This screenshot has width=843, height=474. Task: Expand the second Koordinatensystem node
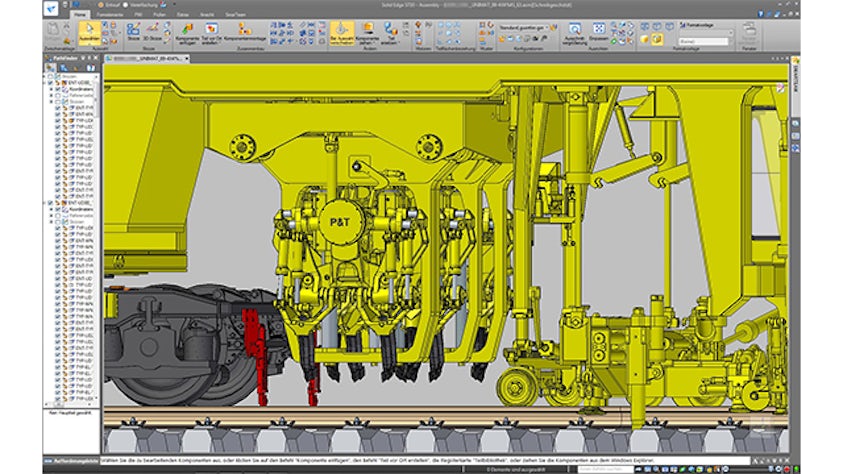[x=52, y=209]
